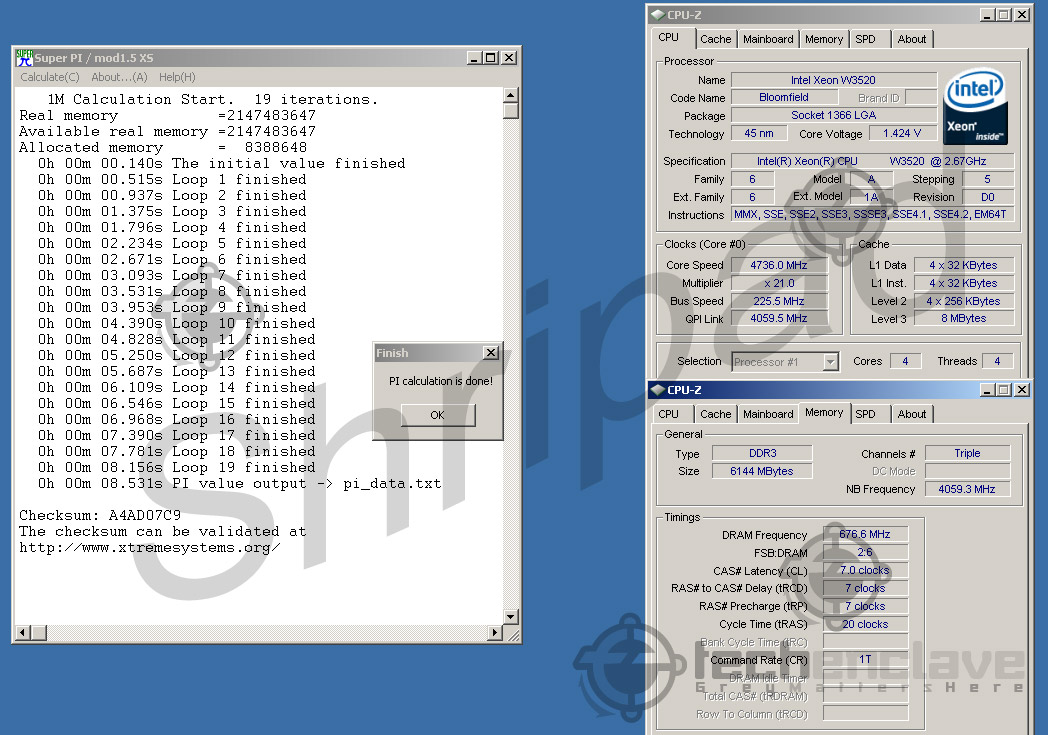The image size is (1048, 735).
Task: Minimize the lower CPU-Z window
Action: pyautogui.click(x=987, y=390)
